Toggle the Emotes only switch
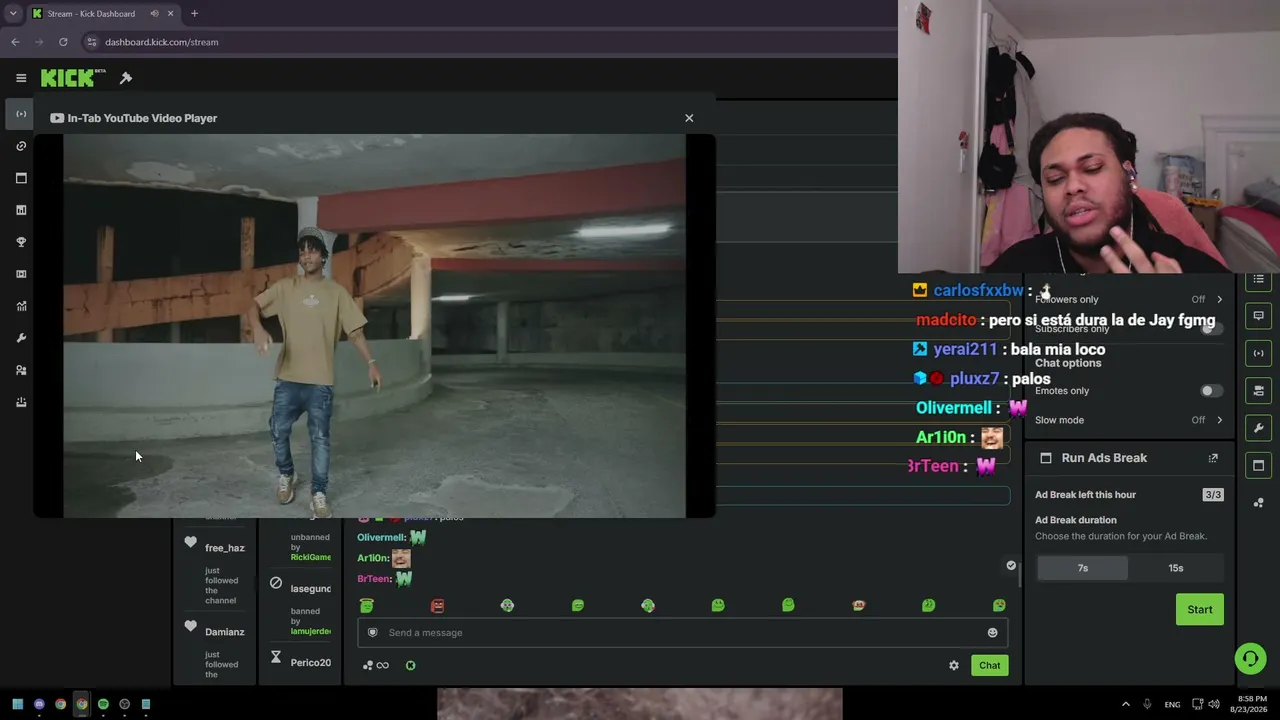The image size is (1280, 720). tap(1211, 391)
